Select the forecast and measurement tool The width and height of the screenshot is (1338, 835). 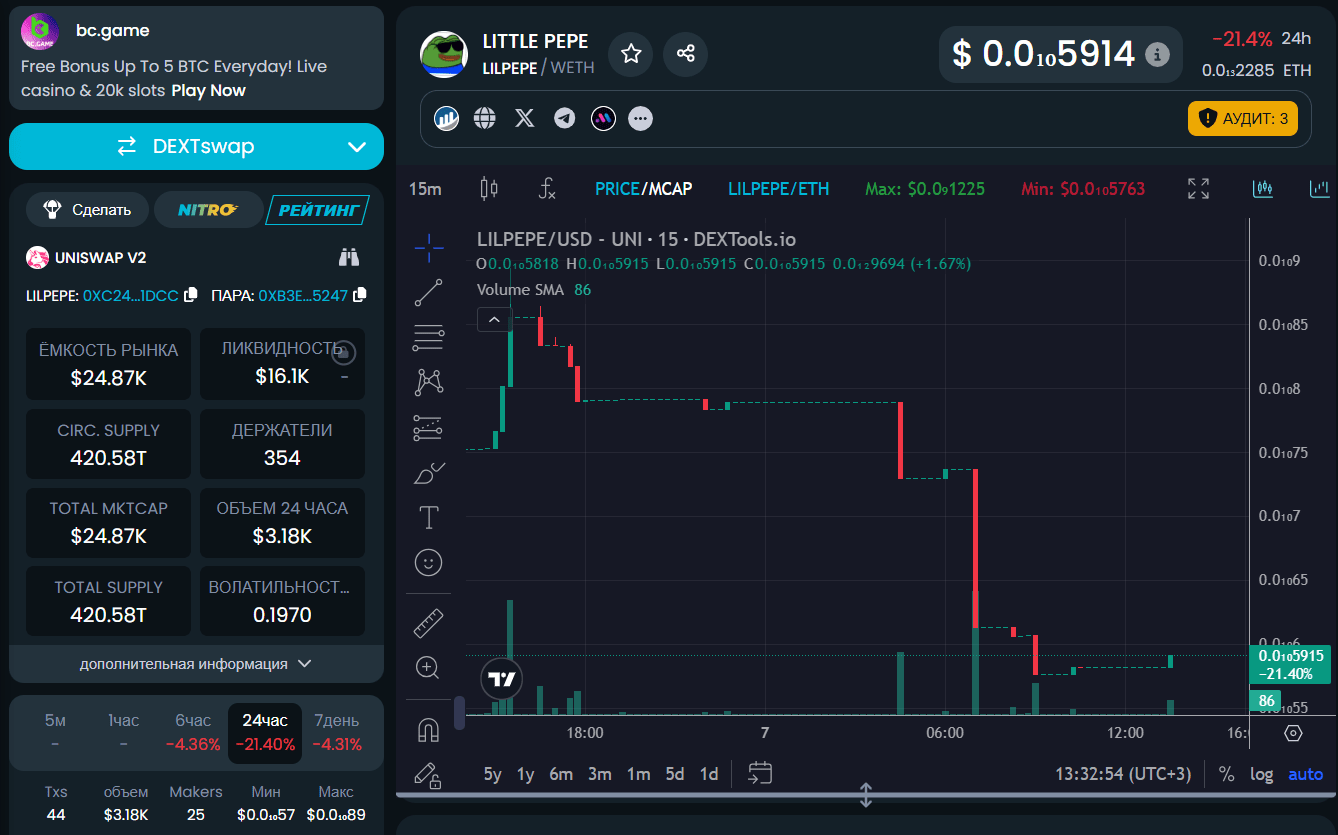pyautogui.click(x=429, y=428)
